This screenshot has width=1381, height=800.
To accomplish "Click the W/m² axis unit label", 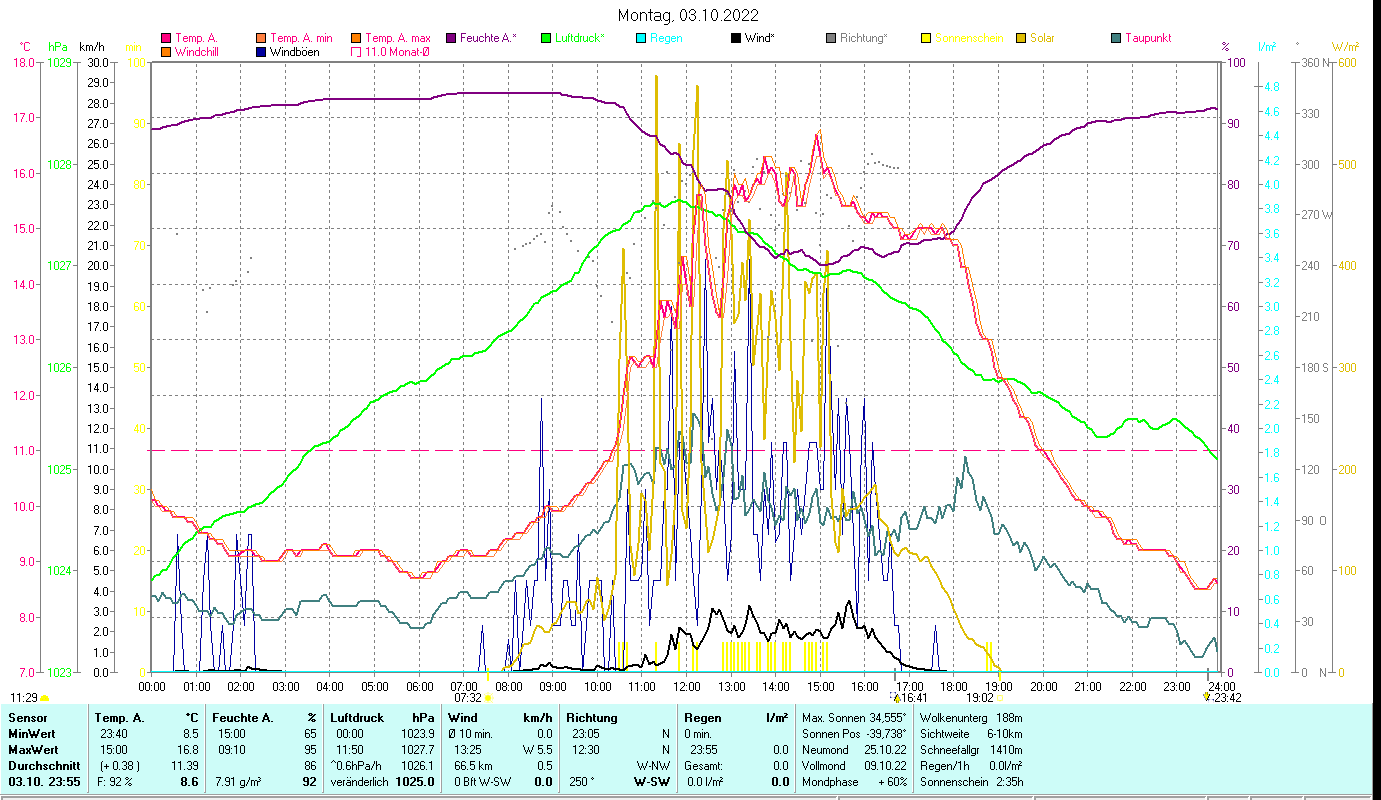I will point(1343,47).
